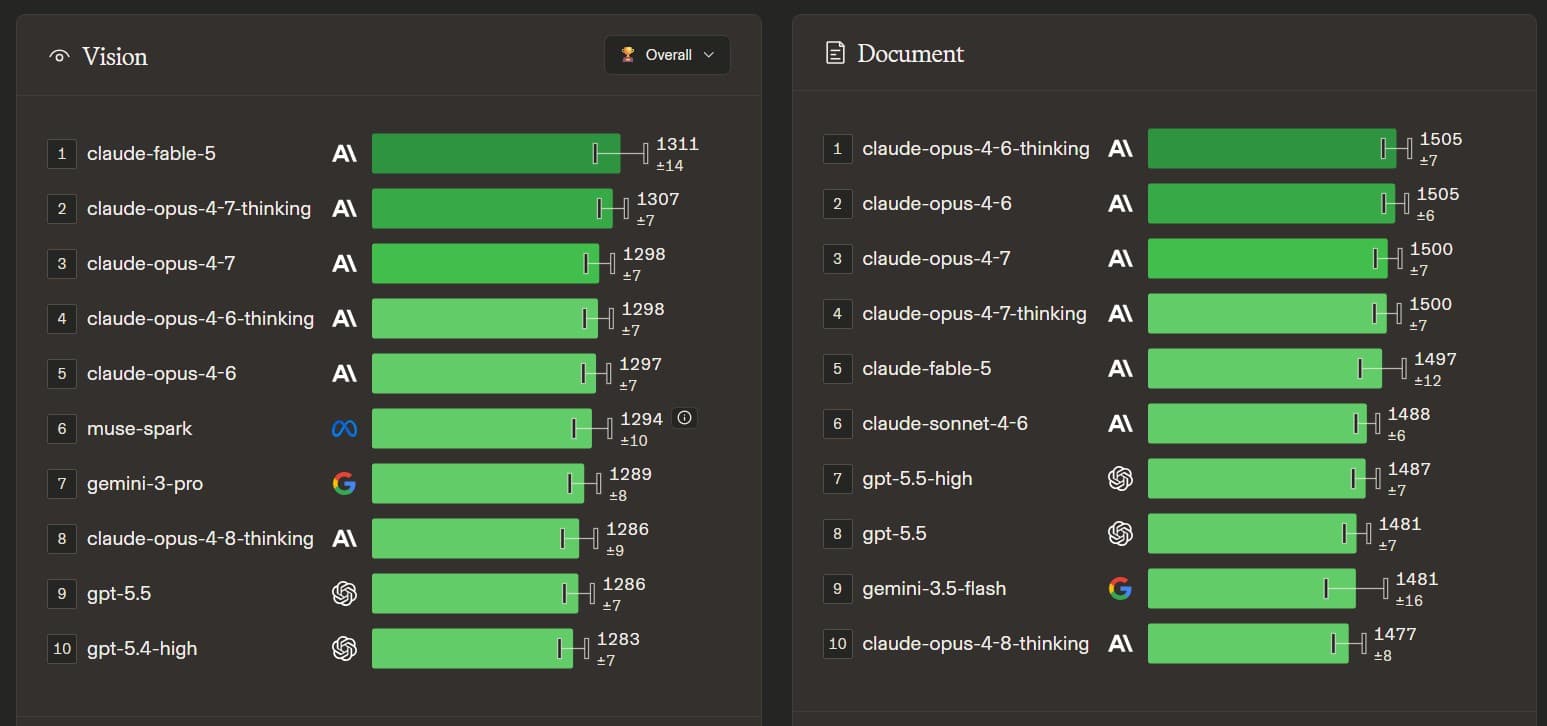The image size is (1547, 726).
Task: Select claude-opus-4-8-thinking in the Vision list
Action: click(200, 539)
